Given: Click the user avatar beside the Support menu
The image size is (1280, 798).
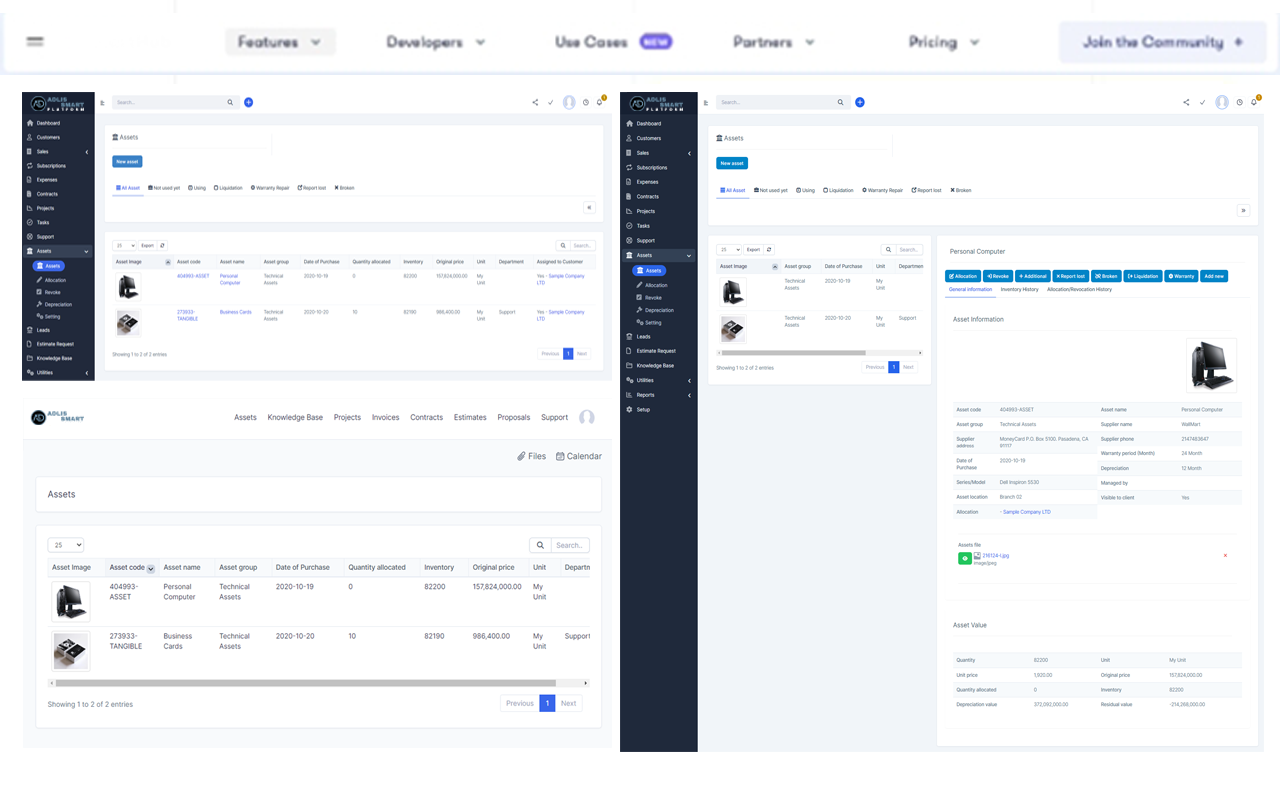Looking at the screenshot, I should coord(587,418).
